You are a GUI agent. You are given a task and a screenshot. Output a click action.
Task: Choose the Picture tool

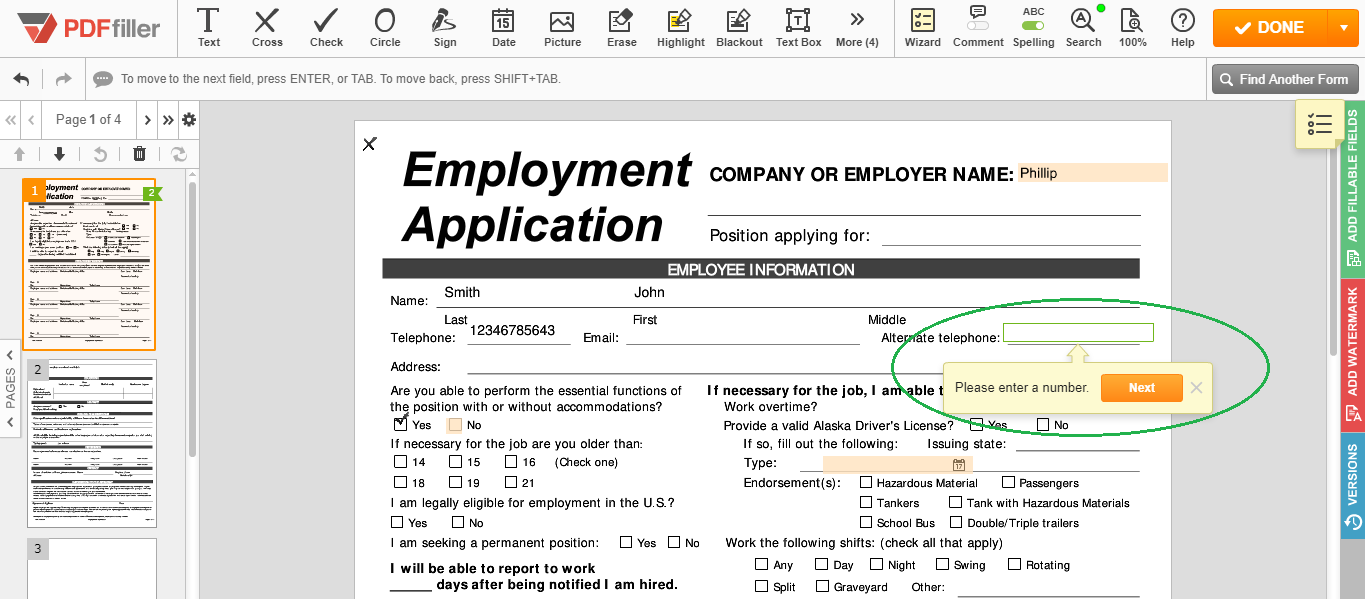click(x=562, y=28)
